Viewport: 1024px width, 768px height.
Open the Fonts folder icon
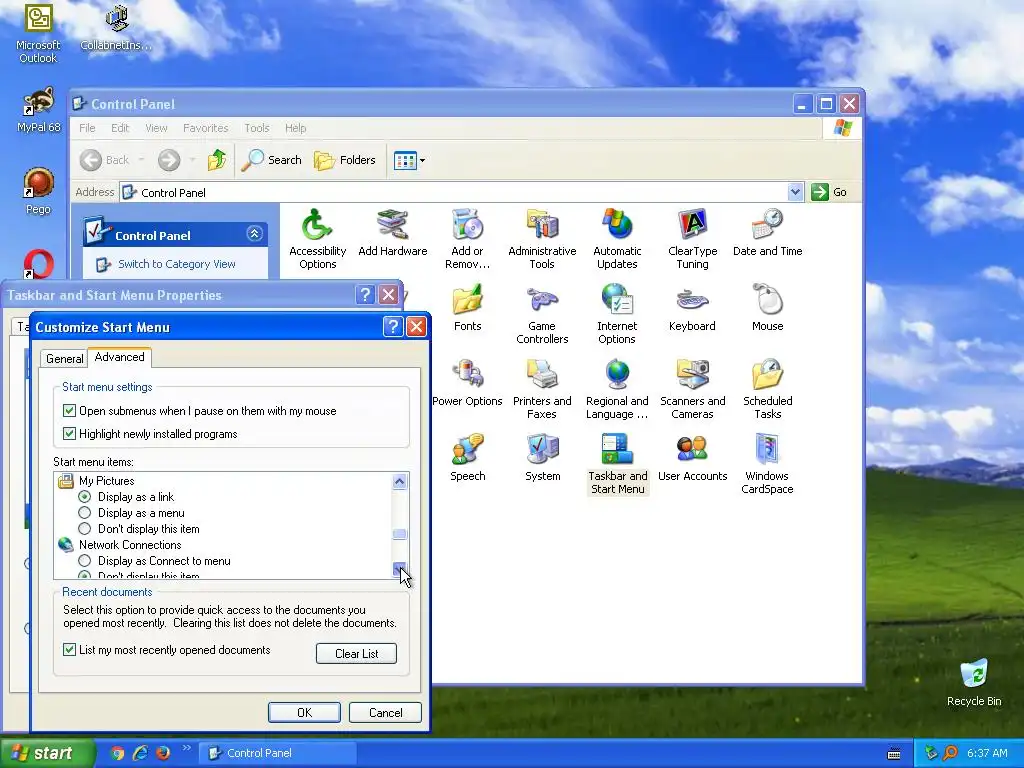click(x=468, y=308)
